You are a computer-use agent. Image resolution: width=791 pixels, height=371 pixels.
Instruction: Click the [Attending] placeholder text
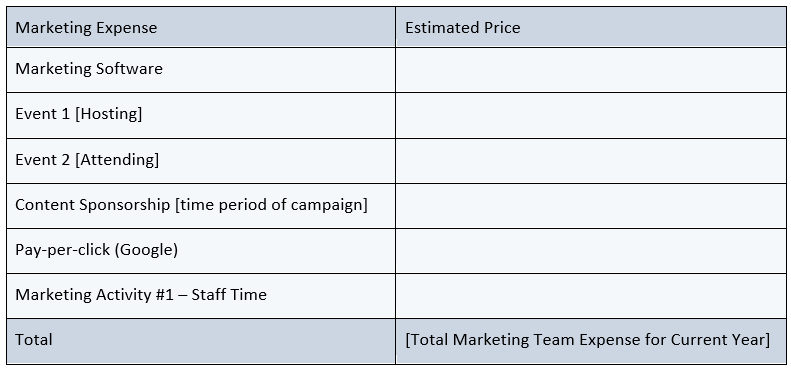point(117,160)
